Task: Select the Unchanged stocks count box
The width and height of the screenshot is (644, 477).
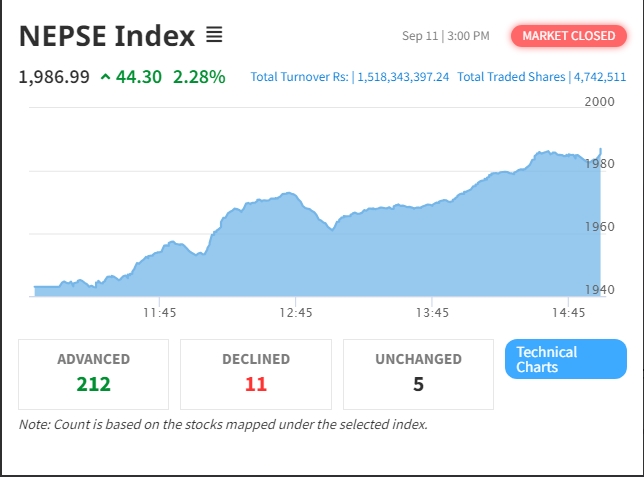Action: [x=418, y=373]
